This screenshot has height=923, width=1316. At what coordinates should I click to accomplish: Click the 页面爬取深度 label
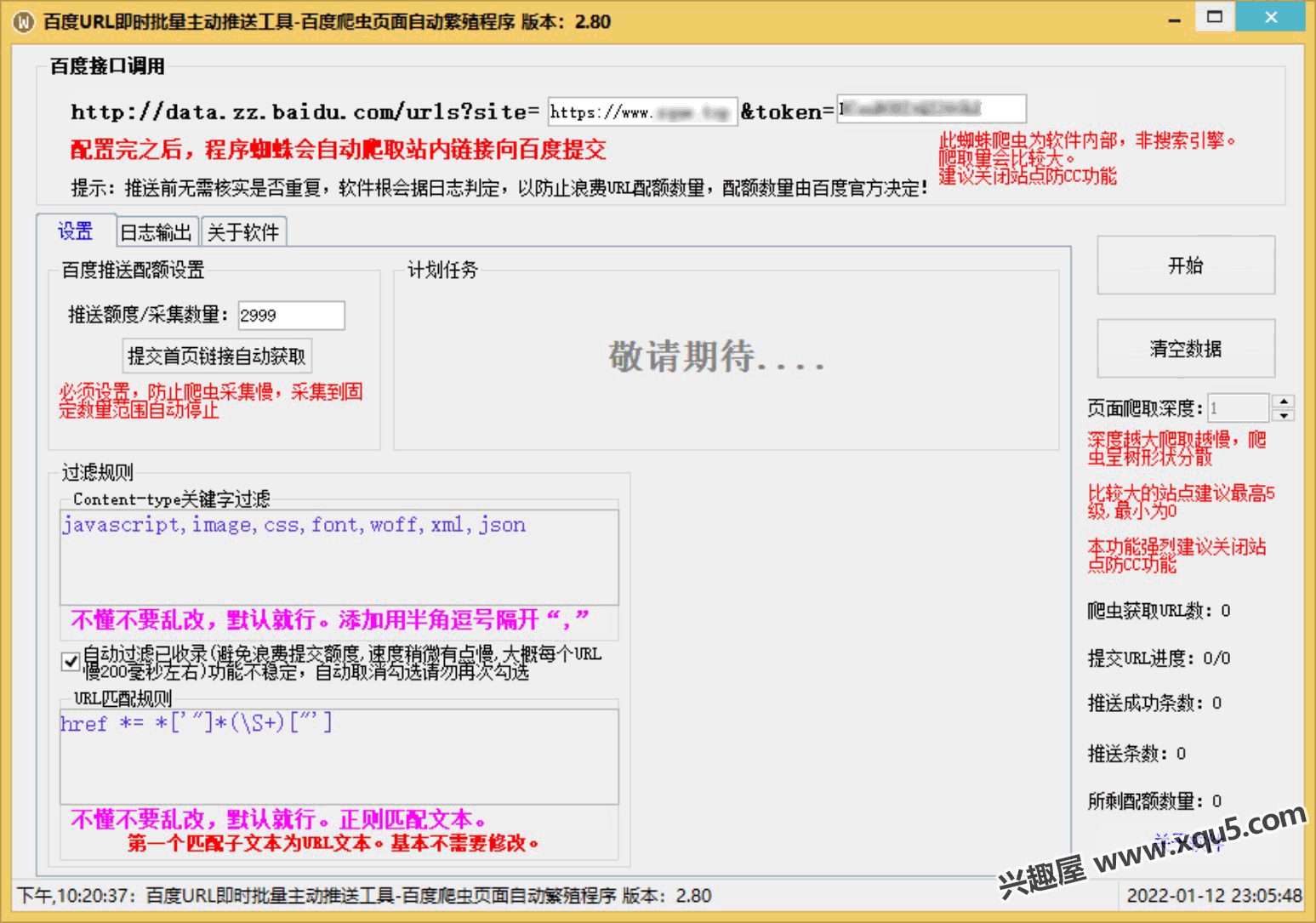point(1145,408)
